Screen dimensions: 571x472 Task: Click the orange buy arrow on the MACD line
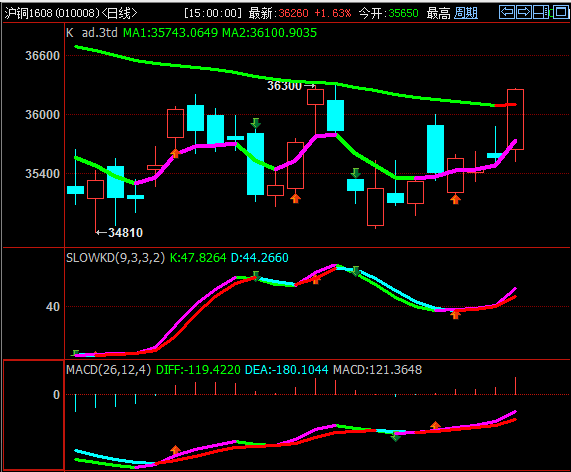175,450
